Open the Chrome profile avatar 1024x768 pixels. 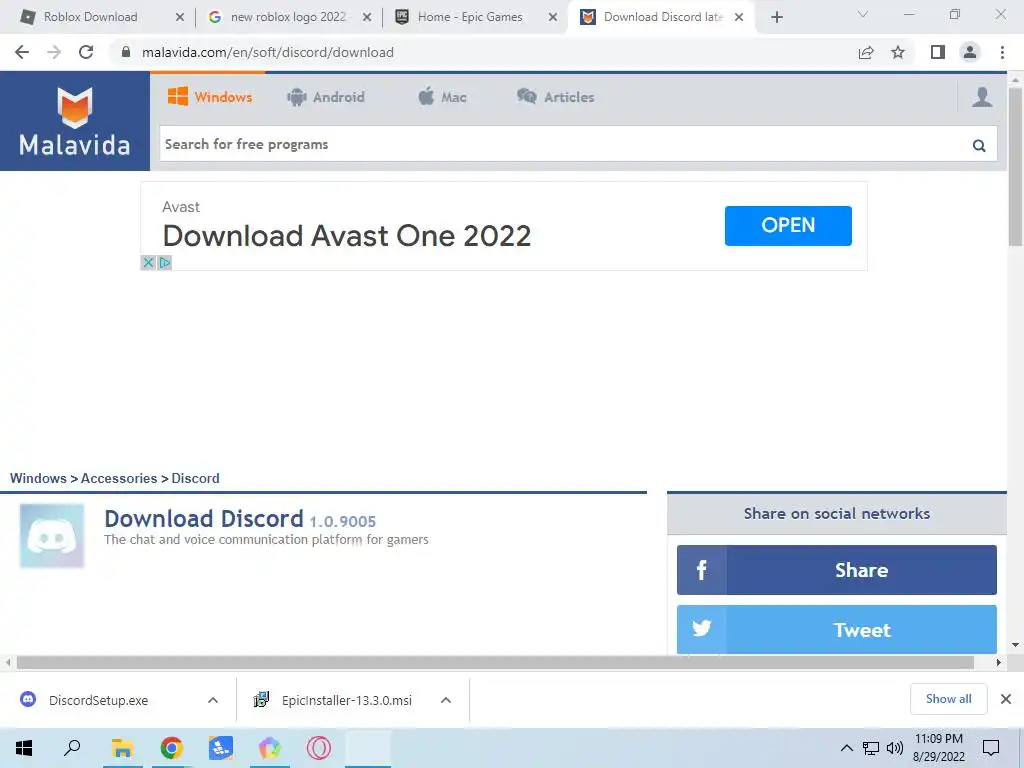pos(970,52)
